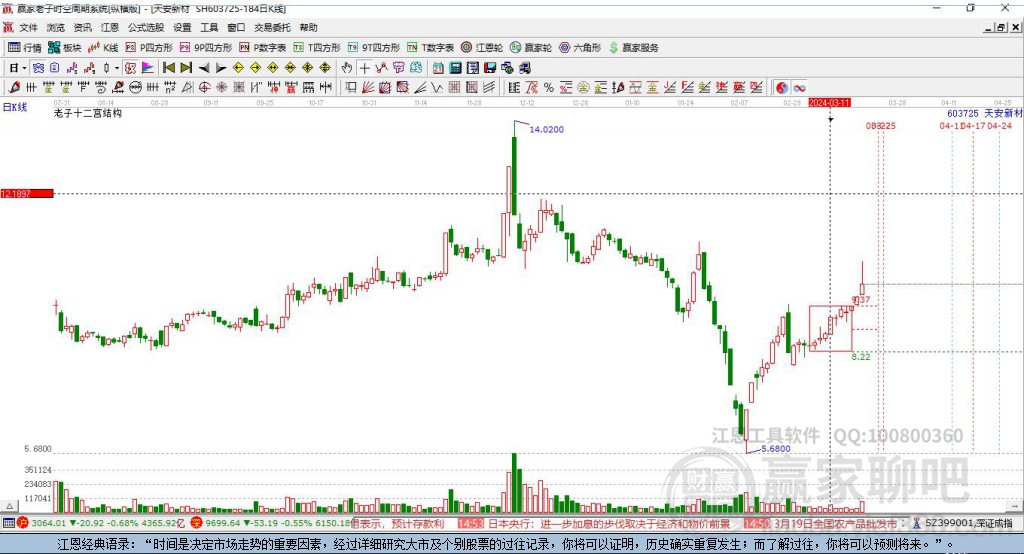The image size is (1024, 554).
Task: Open the 交易委托 menu
Action: tap(272, 27)
